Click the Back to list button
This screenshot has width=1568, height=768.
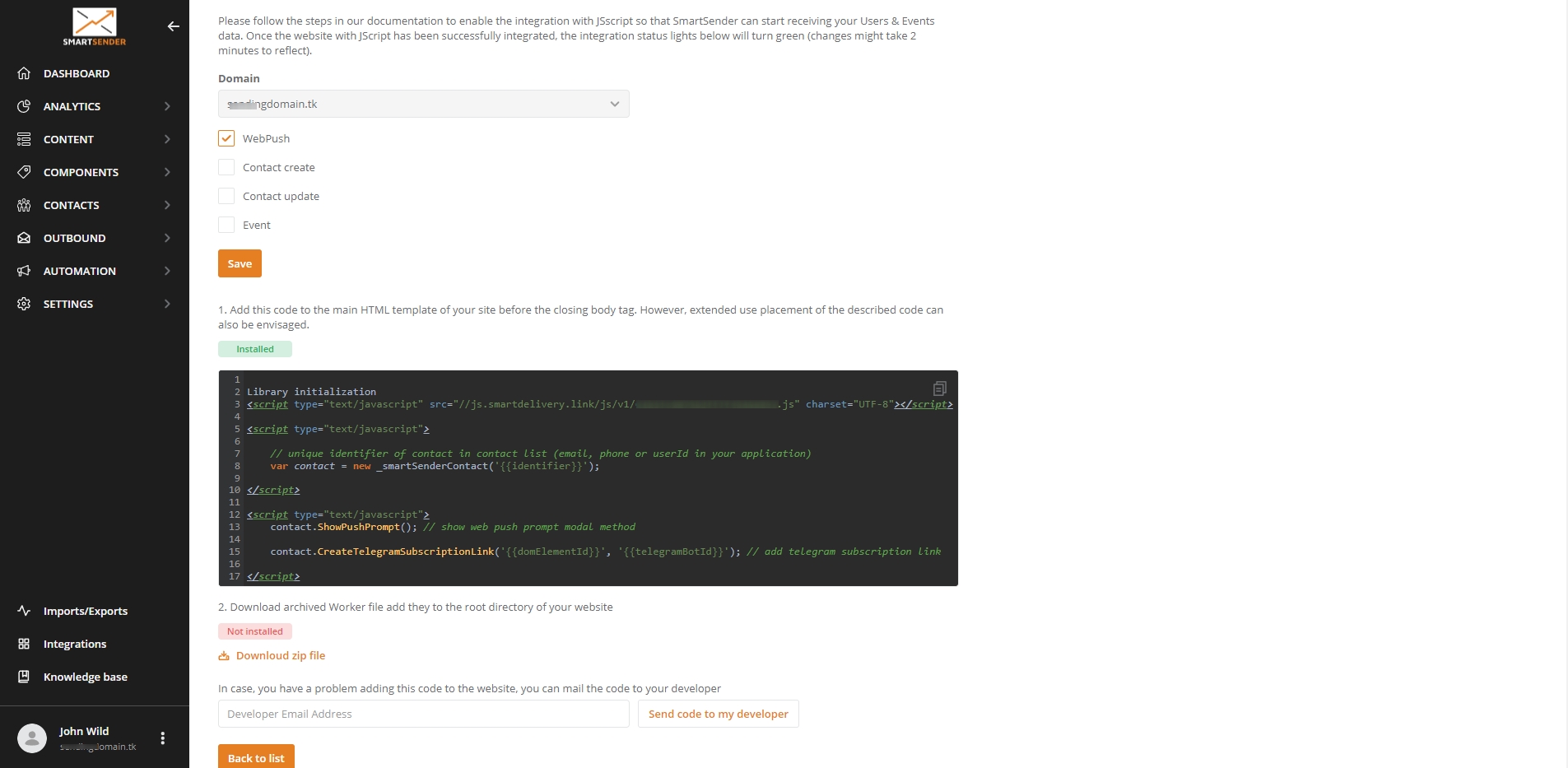point(256,756)
